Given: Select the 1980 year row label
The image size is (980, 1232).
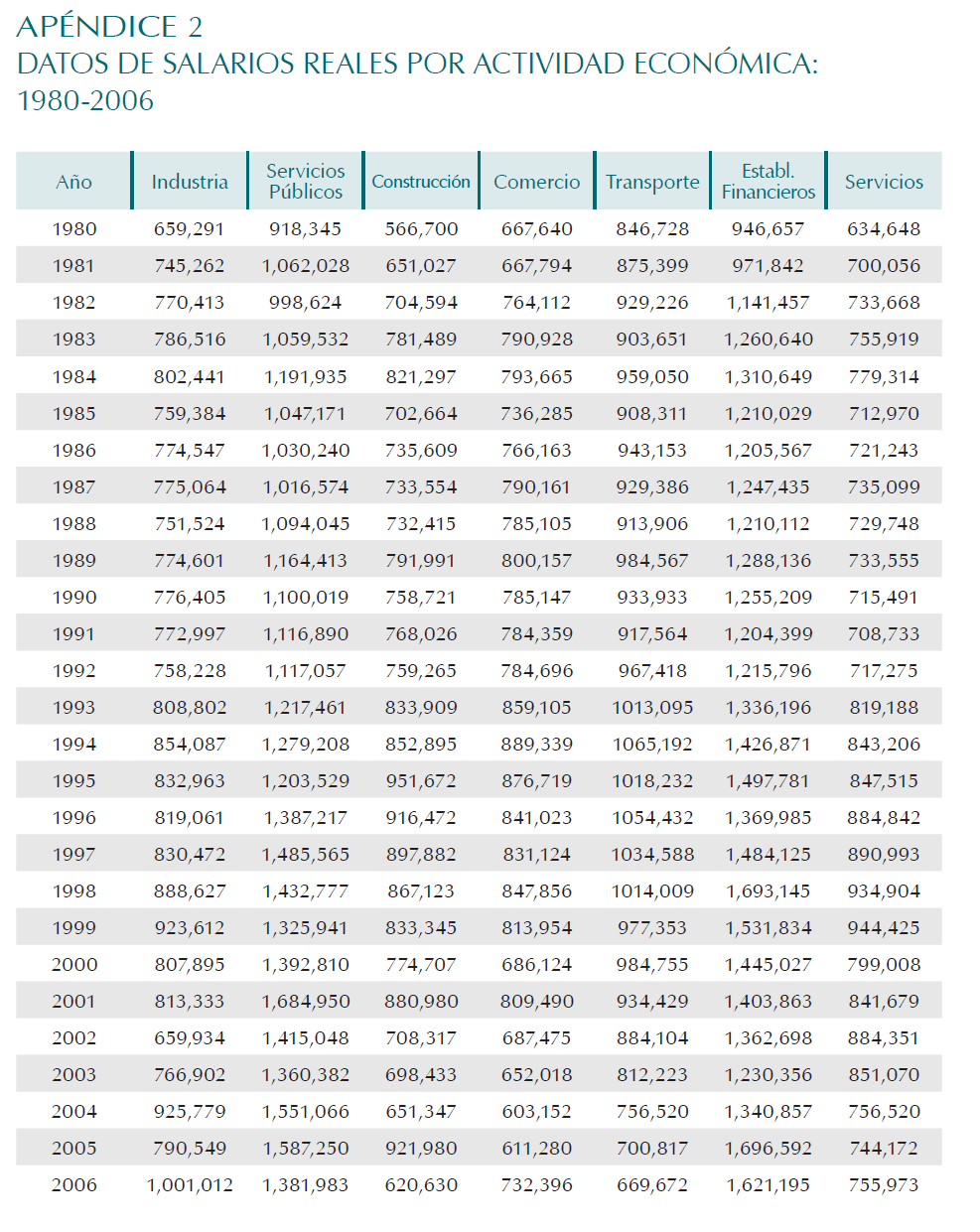Looking at the screenshot, I should coord(74,229).
